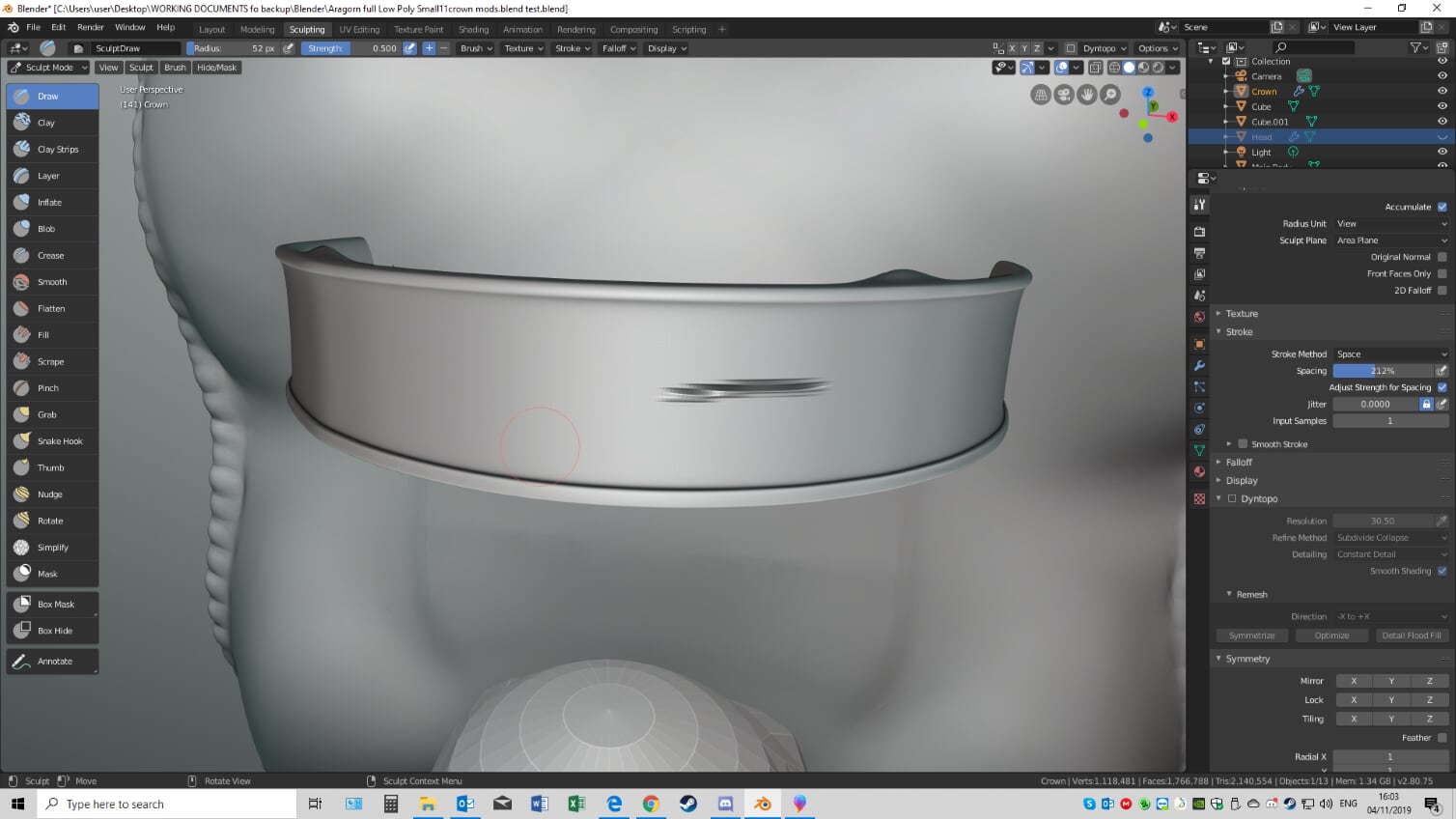Select the Snake Hook brush

coord(52,441)
